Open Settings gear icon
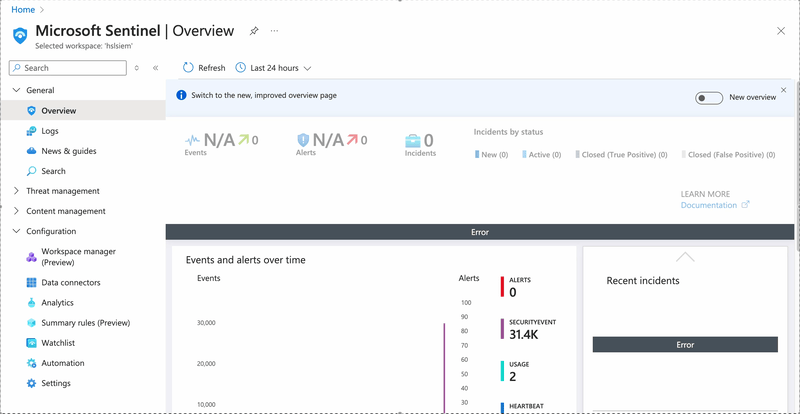The width and height of the screenshot is (800, 414). tap(32, 383)
